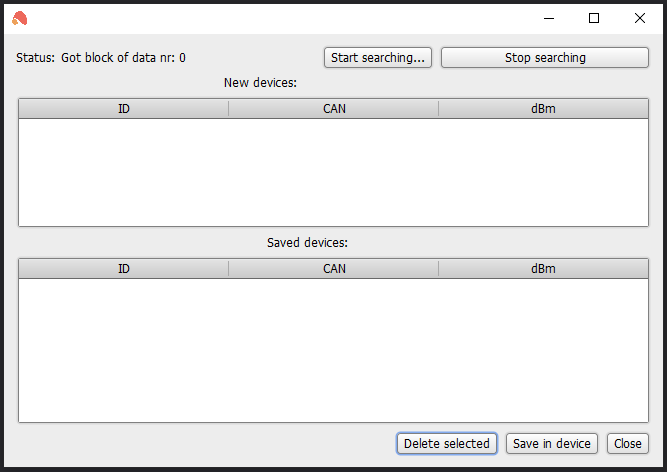Sort Saved devices by dBm column
This screenshot has height=472, width=667.
click(x=543, y=269)
